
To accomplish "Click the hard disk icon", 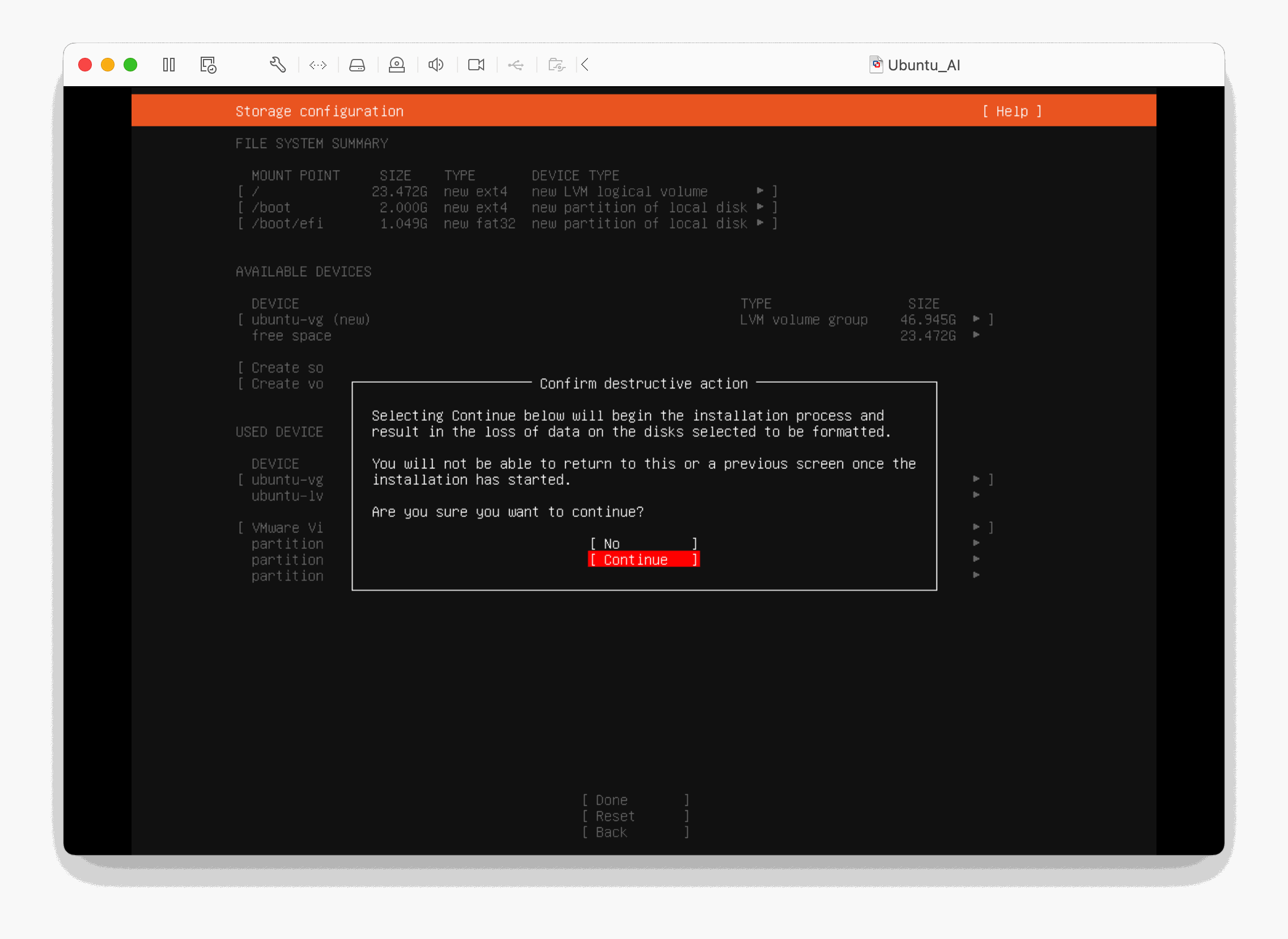I will (357, 65).
